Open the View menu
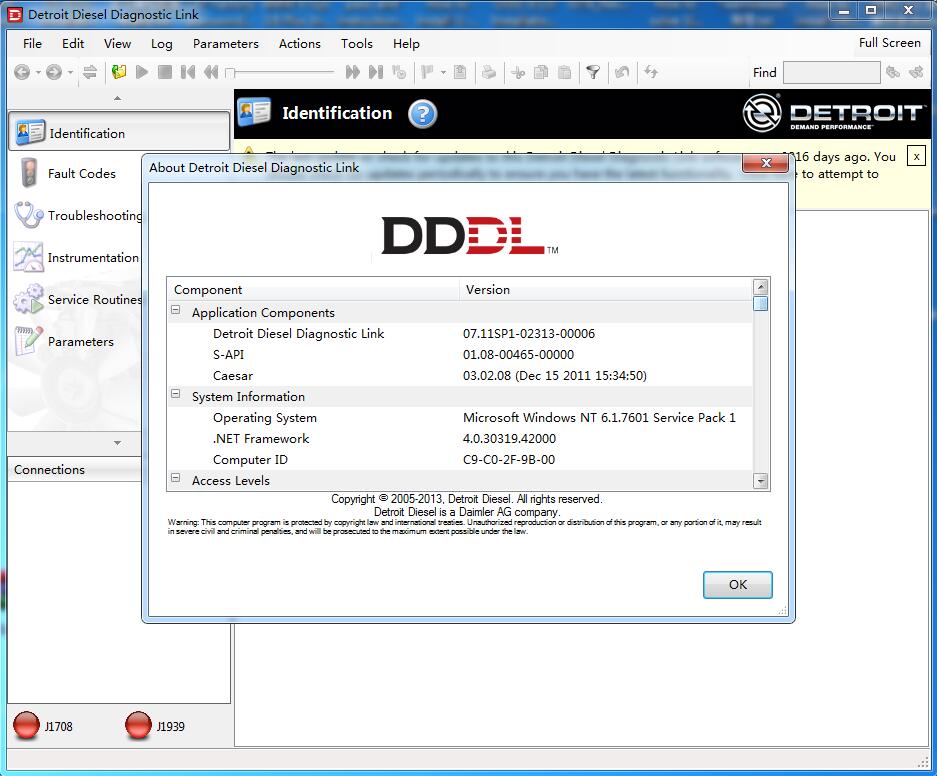937x776 pixels. pyautogui.click(x=117, y=44)
